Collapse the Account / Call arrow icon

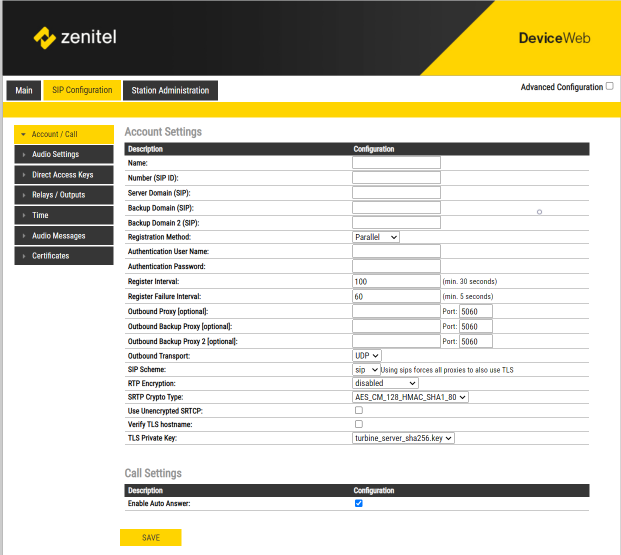click(x=23, y=134)
